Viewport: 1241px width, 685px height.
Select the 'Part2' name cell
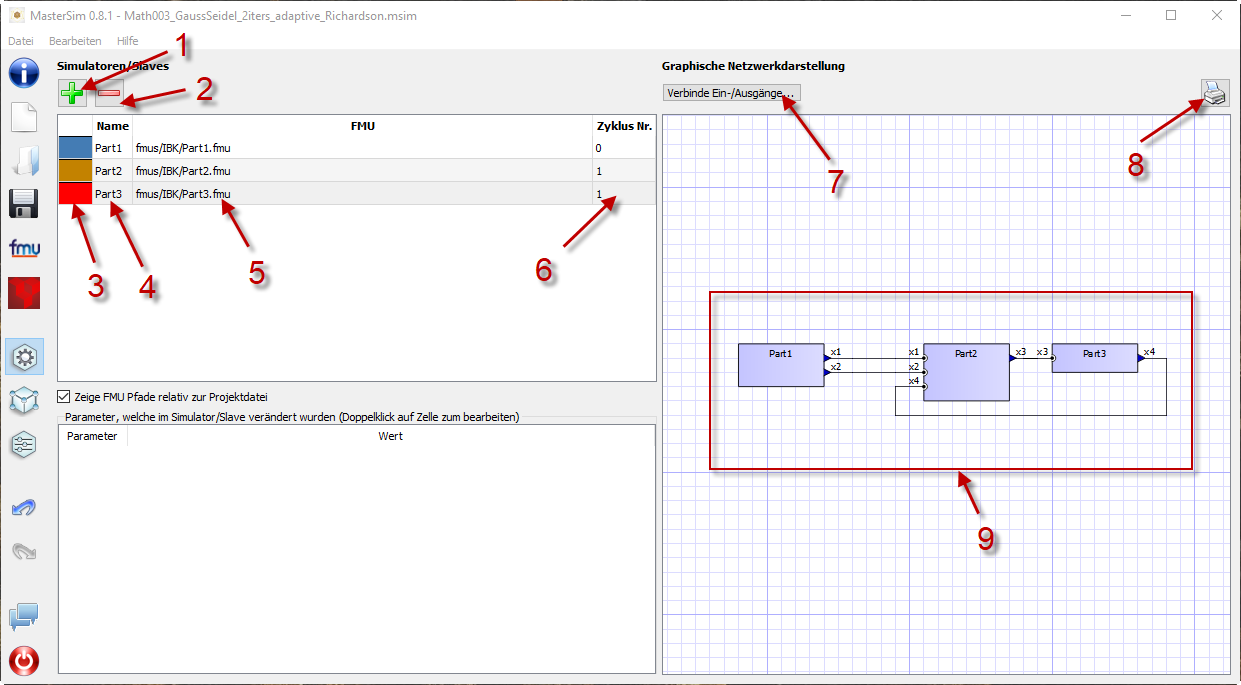pyautogui.click(x=112, y=171)
